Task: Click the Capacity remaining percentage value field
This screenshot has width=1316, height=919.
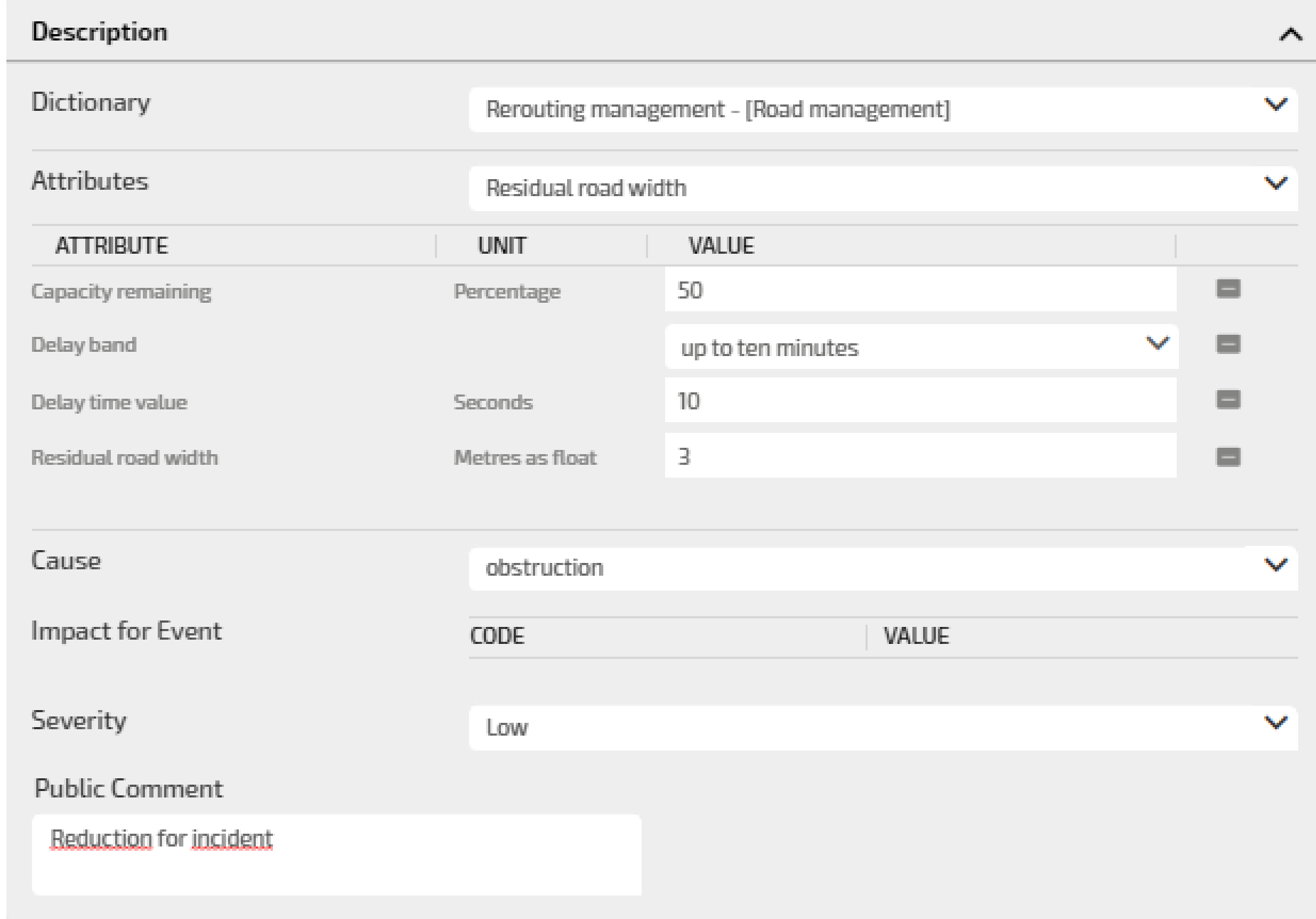Action: coord(920,290)
